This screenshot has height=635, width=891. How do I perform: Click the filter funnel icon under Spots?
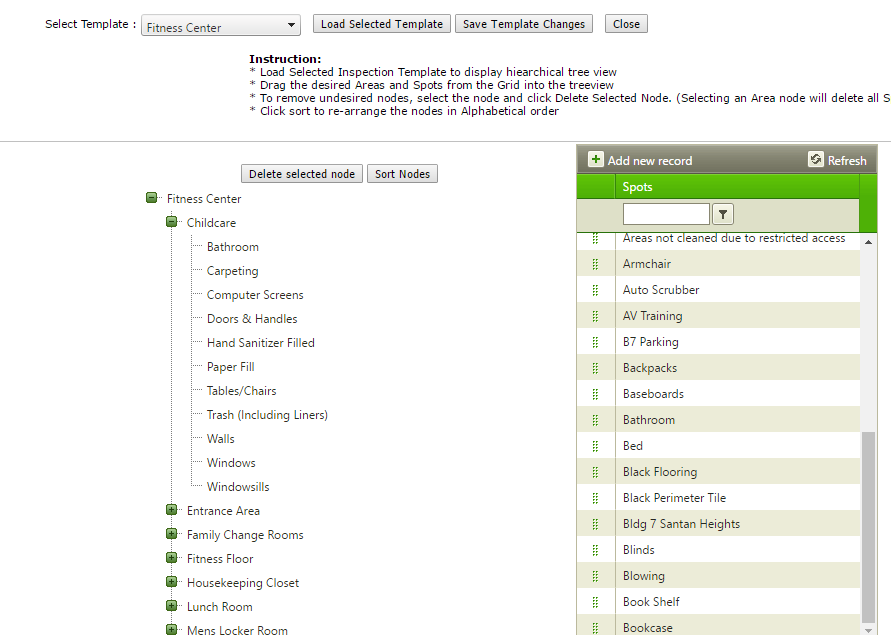point(724,214)
